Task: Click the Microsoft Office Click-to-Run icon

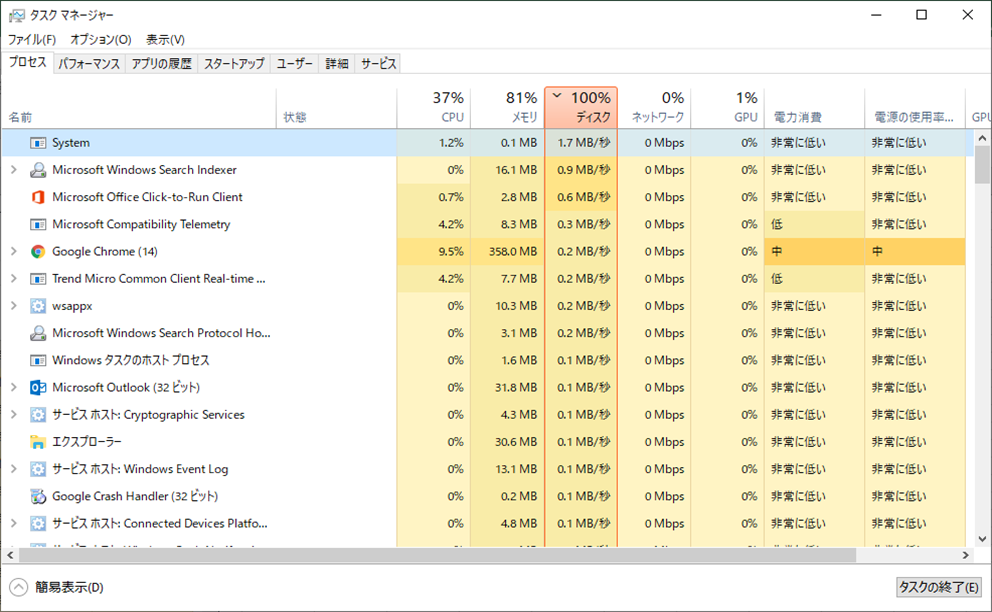Action: click(38, 197)
